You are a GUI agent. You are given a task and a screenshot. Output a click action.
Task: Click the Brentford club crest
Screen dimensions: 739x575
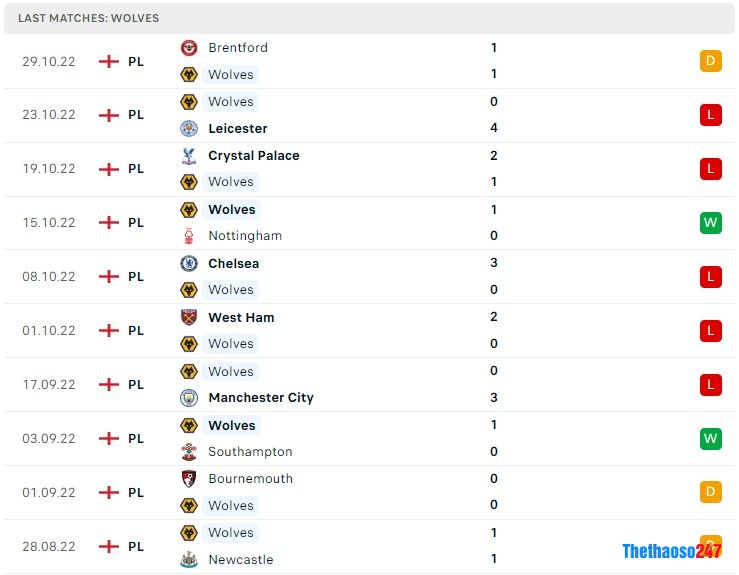coord(189,48)
